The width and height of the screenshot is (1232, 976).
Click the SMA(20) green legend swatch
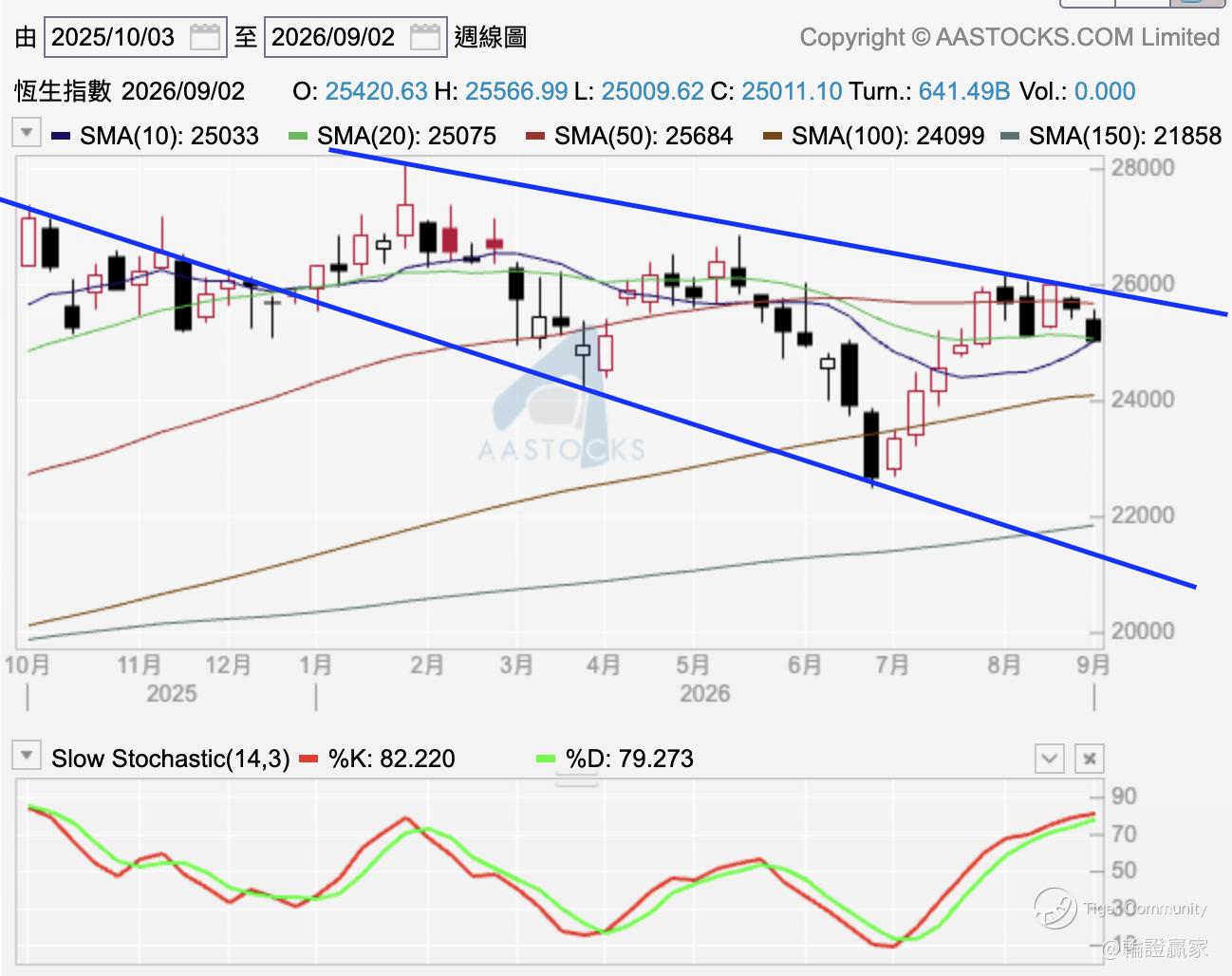click(x=298, y=137)
